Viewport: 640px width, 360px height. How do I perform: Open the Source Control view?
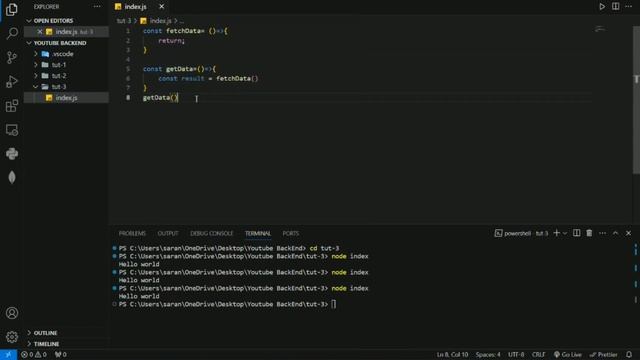point(12,57)
